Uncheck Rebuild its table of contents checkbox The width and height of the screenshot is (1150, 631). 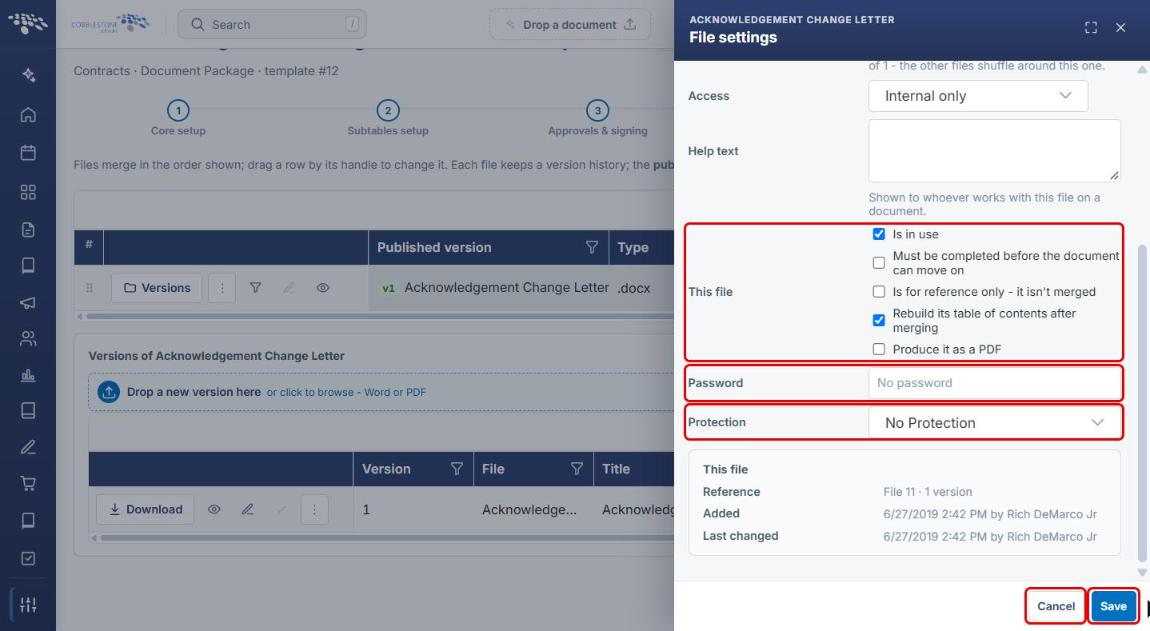pyautogui.click(x=879, y=320)
